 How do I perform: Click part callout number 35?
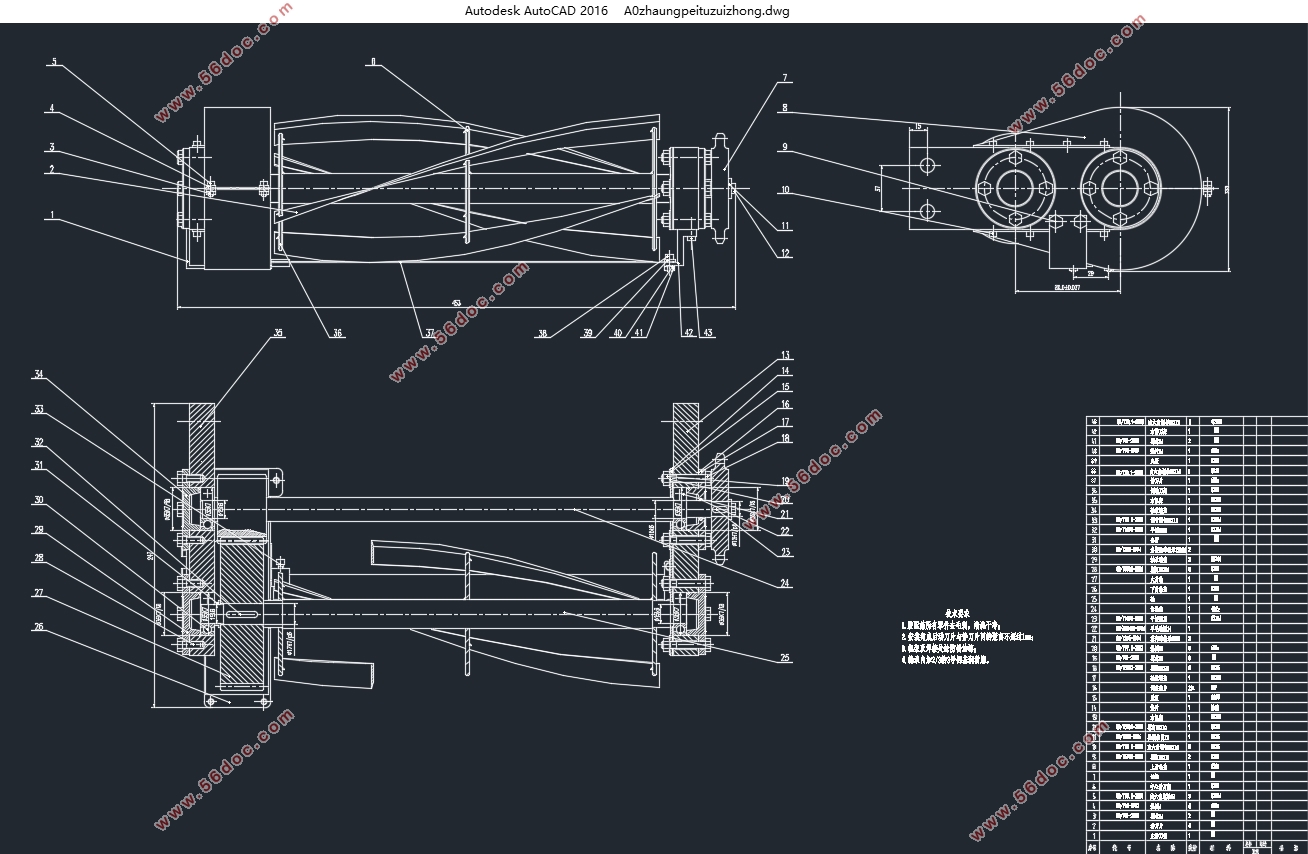278,333
